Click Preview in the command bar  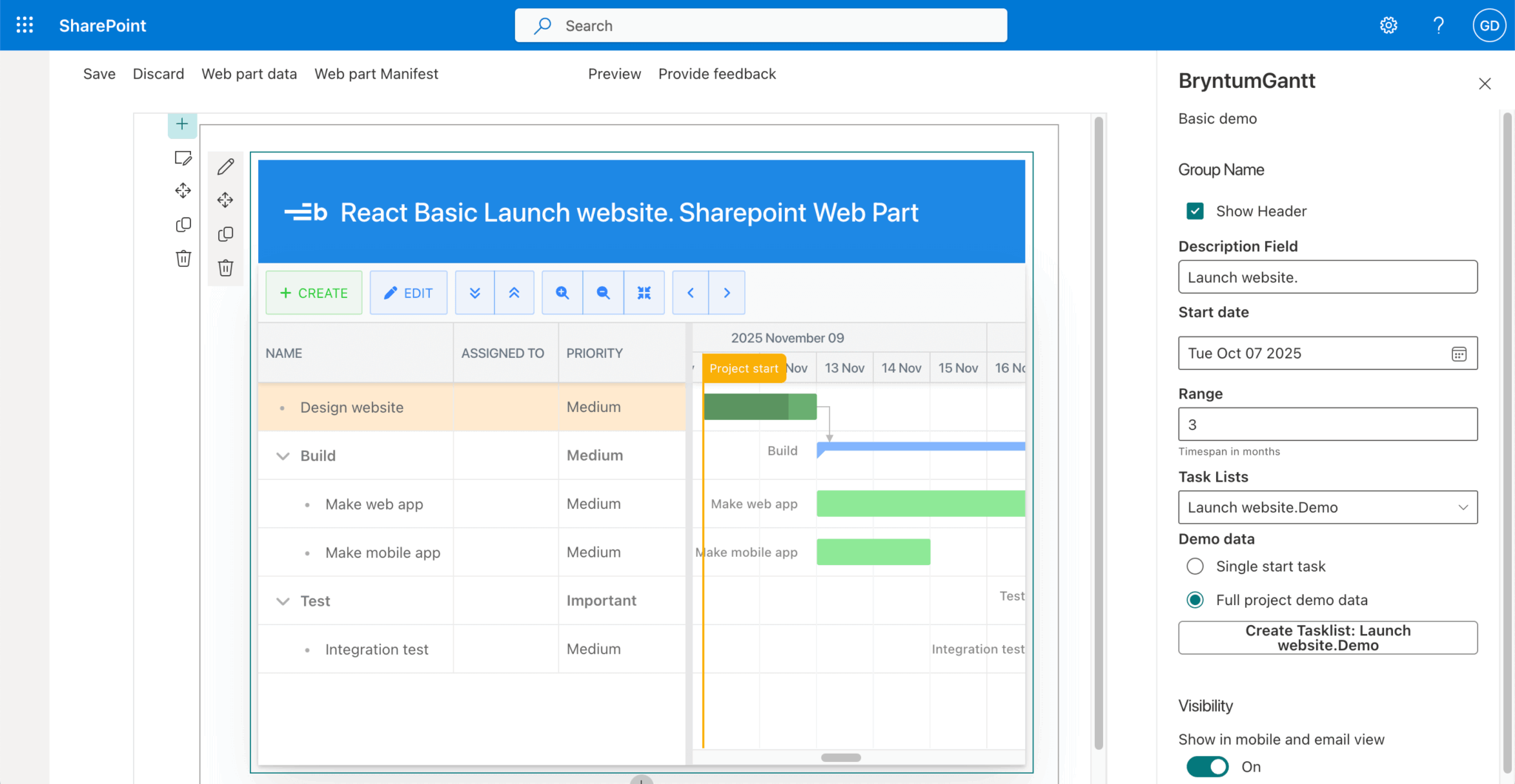click(x=614, y=74)
